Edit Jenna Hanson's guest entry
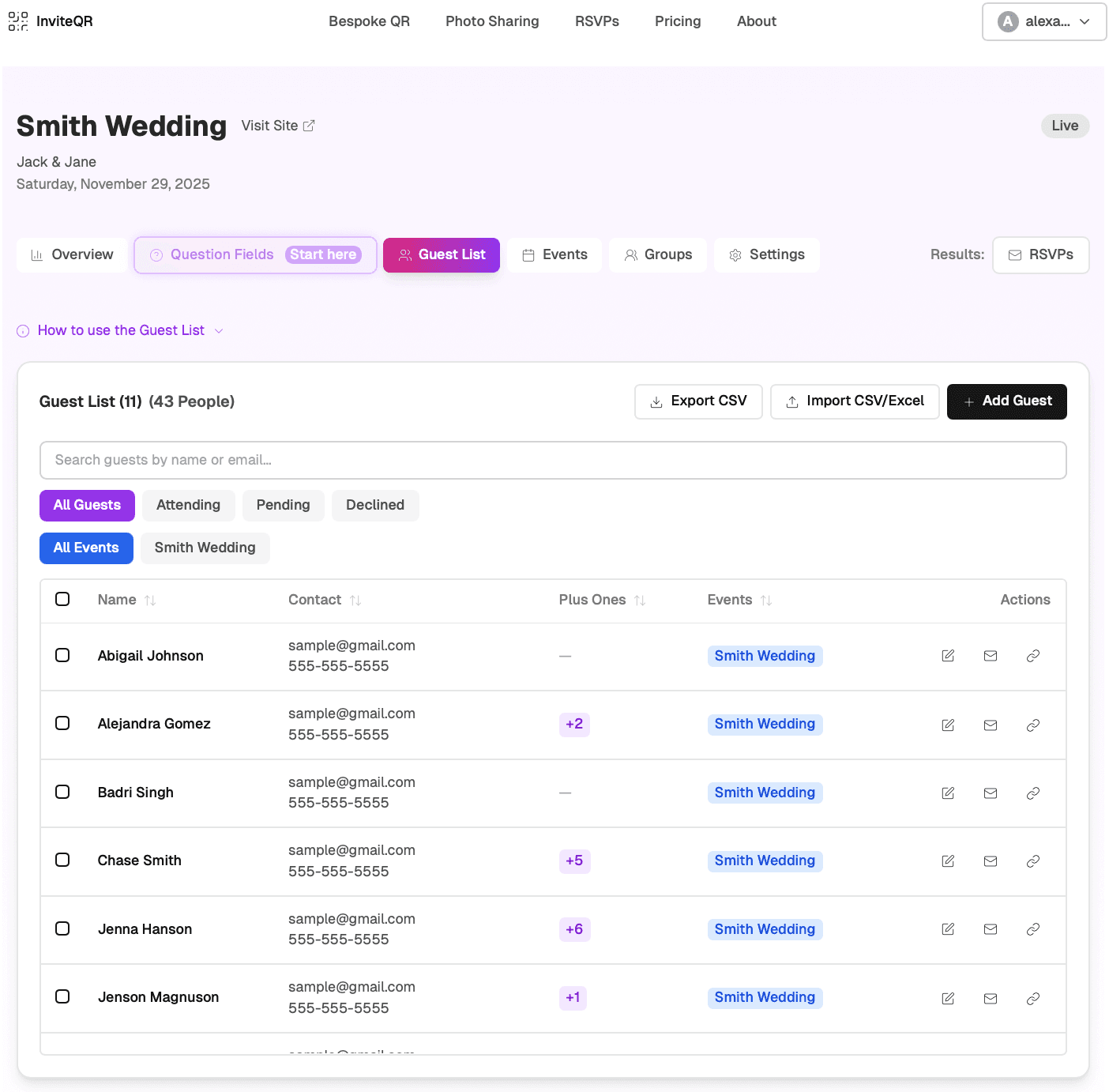 click(x=948, y=929)
